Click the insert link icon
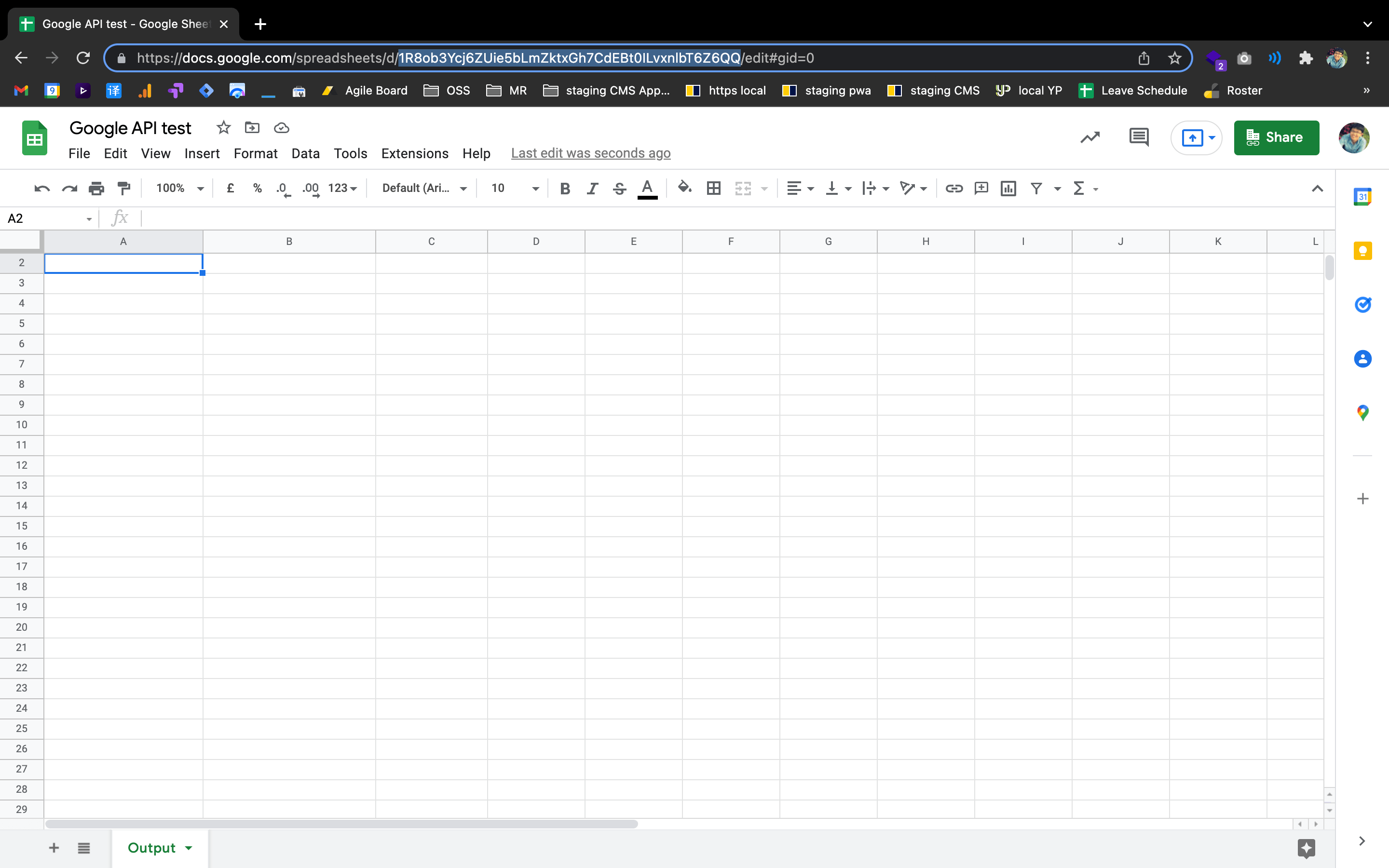Image resolution: width=1389 pixels, height=868 pixels. pos(953,188)
